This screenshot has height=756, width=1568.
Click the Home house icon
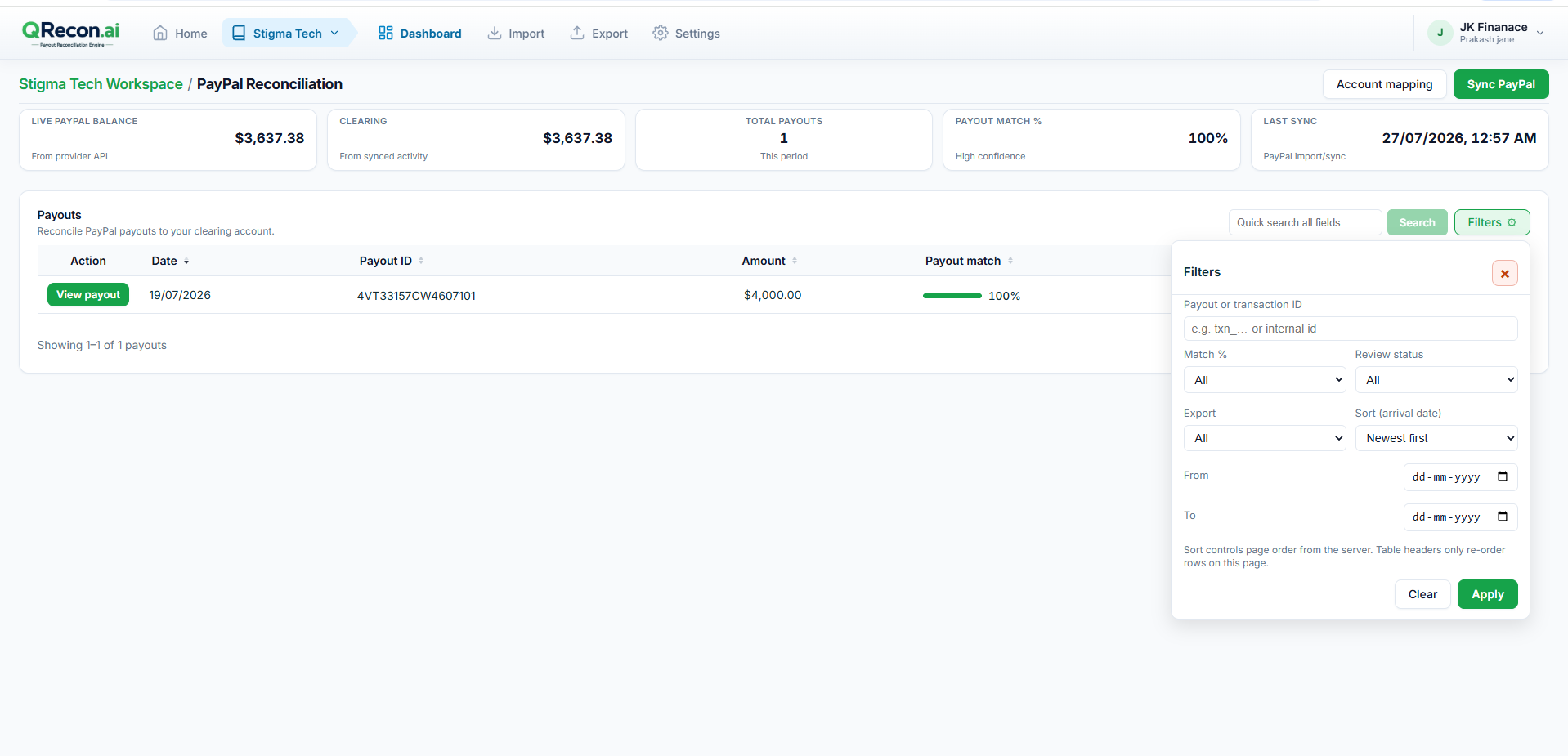click(x=160, y=33)
